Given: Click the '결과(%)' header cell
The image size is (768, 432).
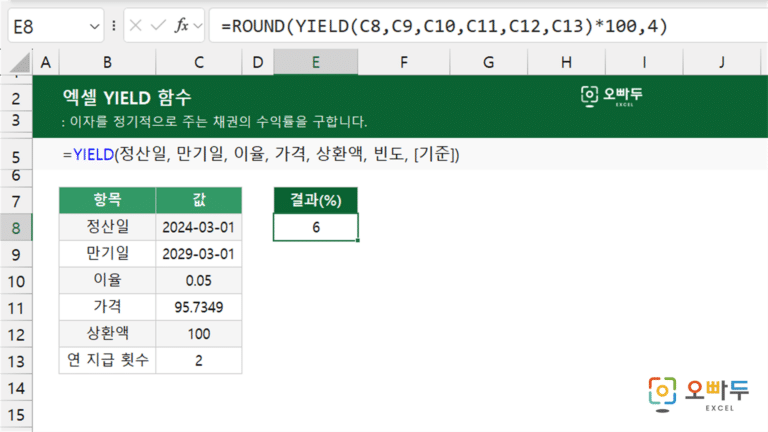Looking at the screenshot, I should [x=315, y=200].
